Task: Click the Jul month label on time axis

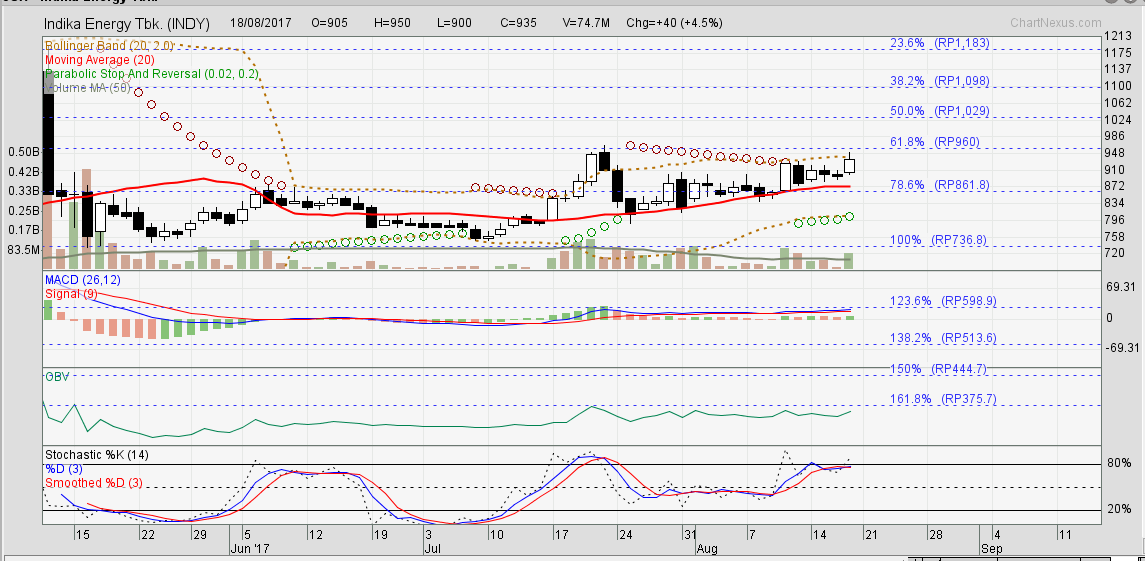Action: pyautogui.click(x=431, y=548)
